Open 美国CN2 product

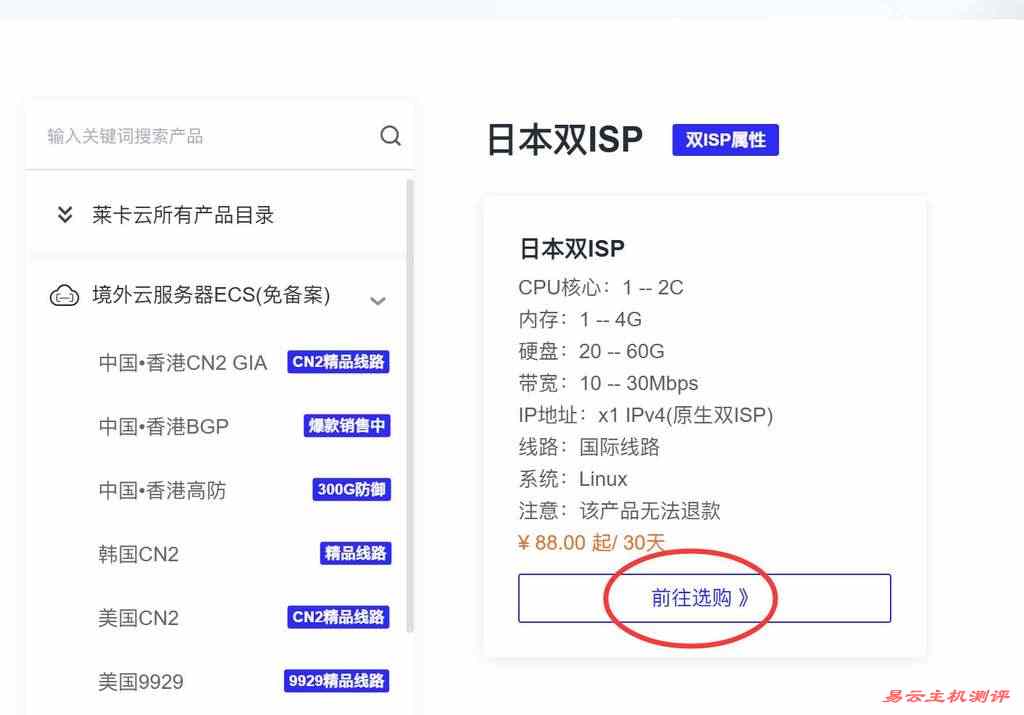pyautogui.click(x=138, y=618)
